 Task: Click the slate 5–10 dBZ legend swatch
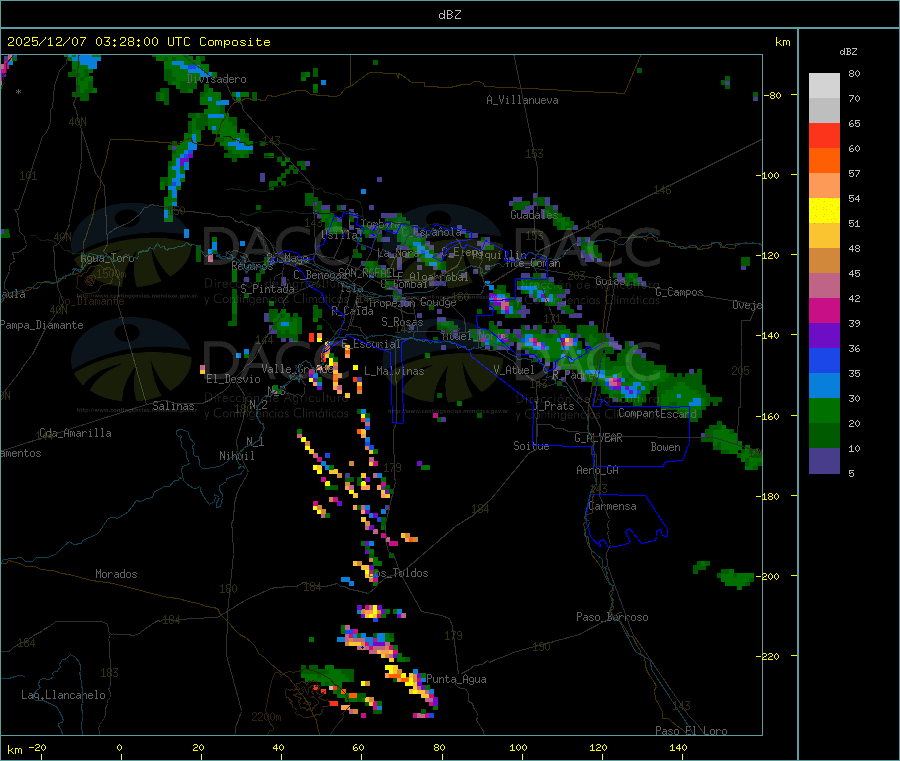[x=824, y=461]
